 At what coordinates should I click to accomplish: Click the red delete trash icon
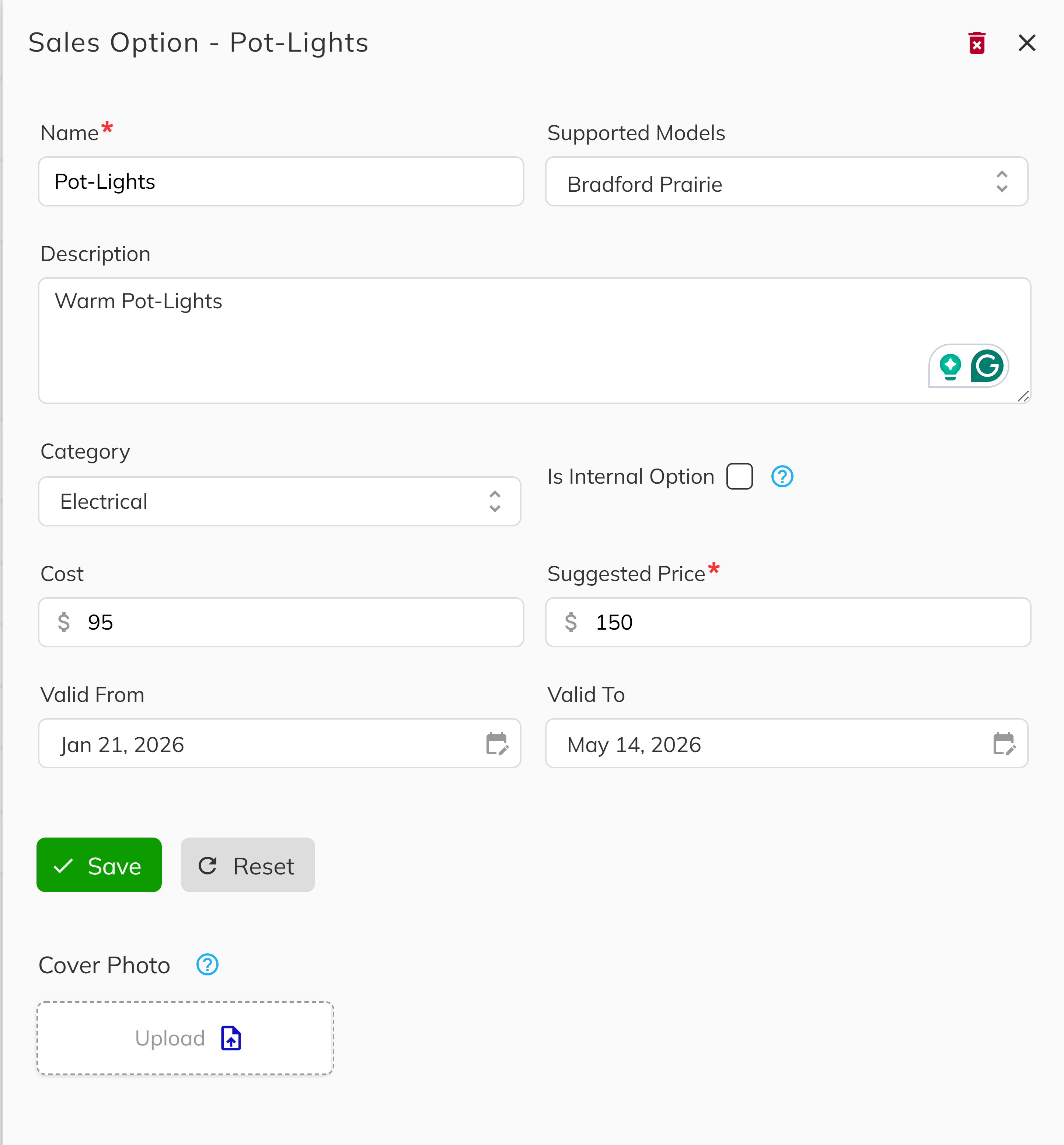click(x=977, y=43)
